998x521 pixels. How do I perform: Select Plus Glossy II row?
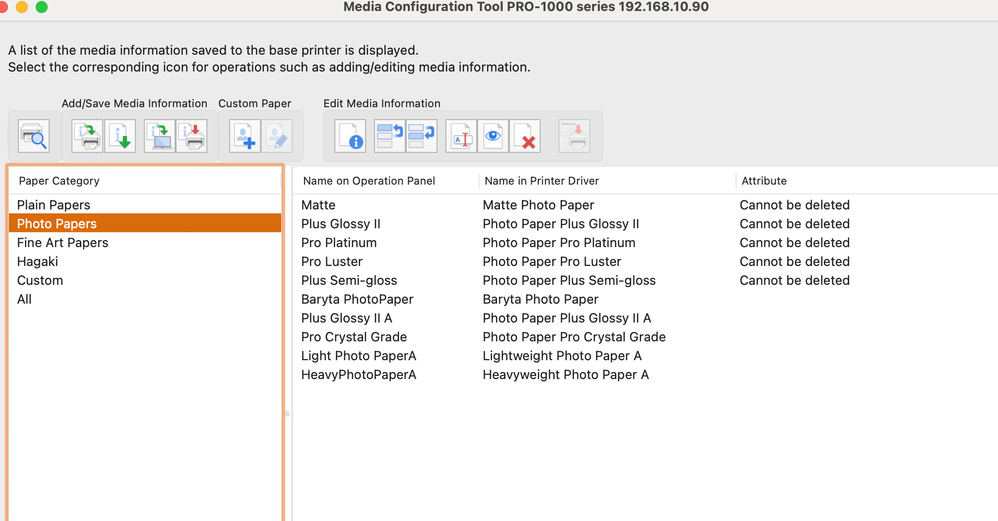click(x=645, y=223)
